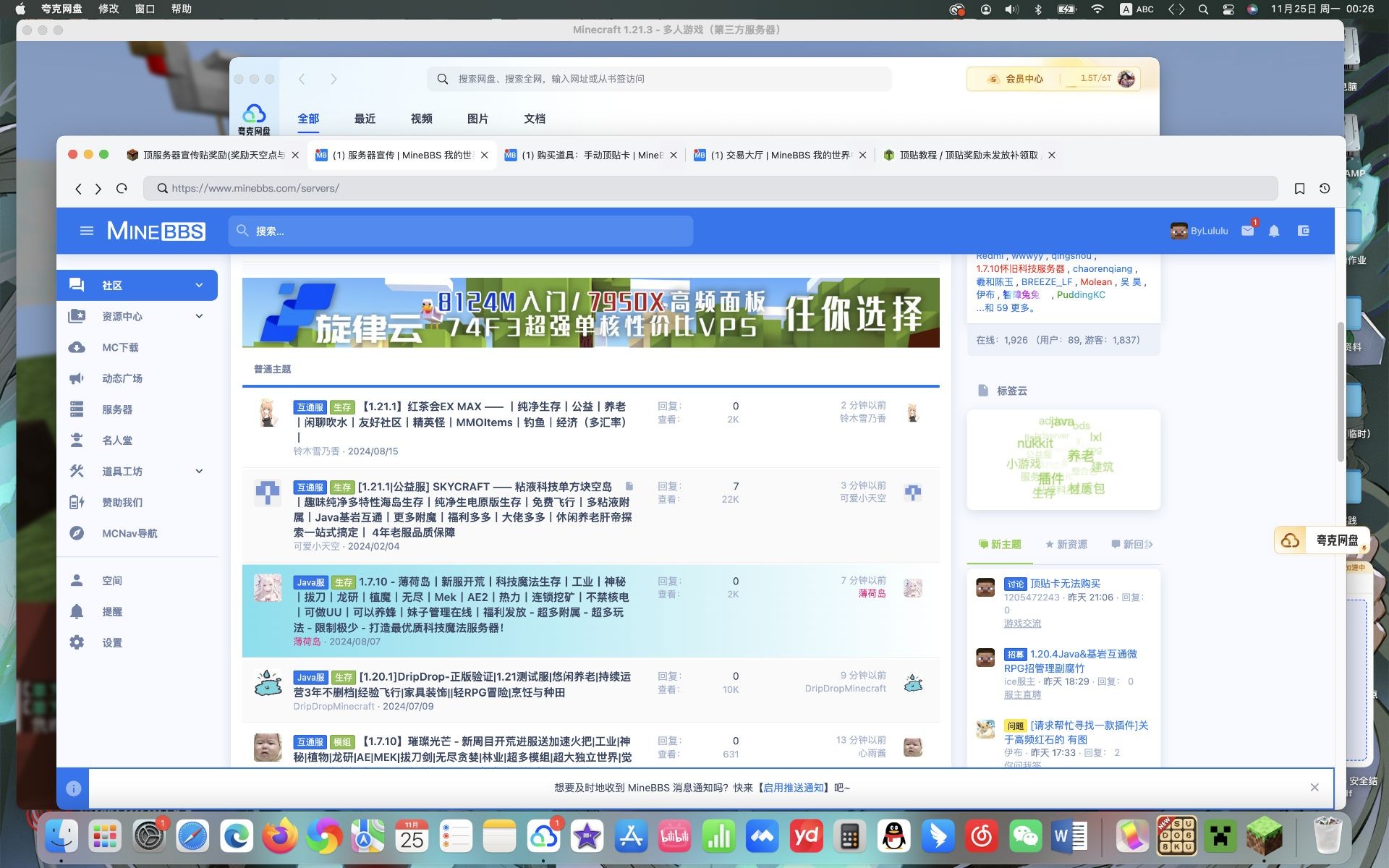1389x868 pixels.
Task: Click the MineBBS logo
Action: 156,231
